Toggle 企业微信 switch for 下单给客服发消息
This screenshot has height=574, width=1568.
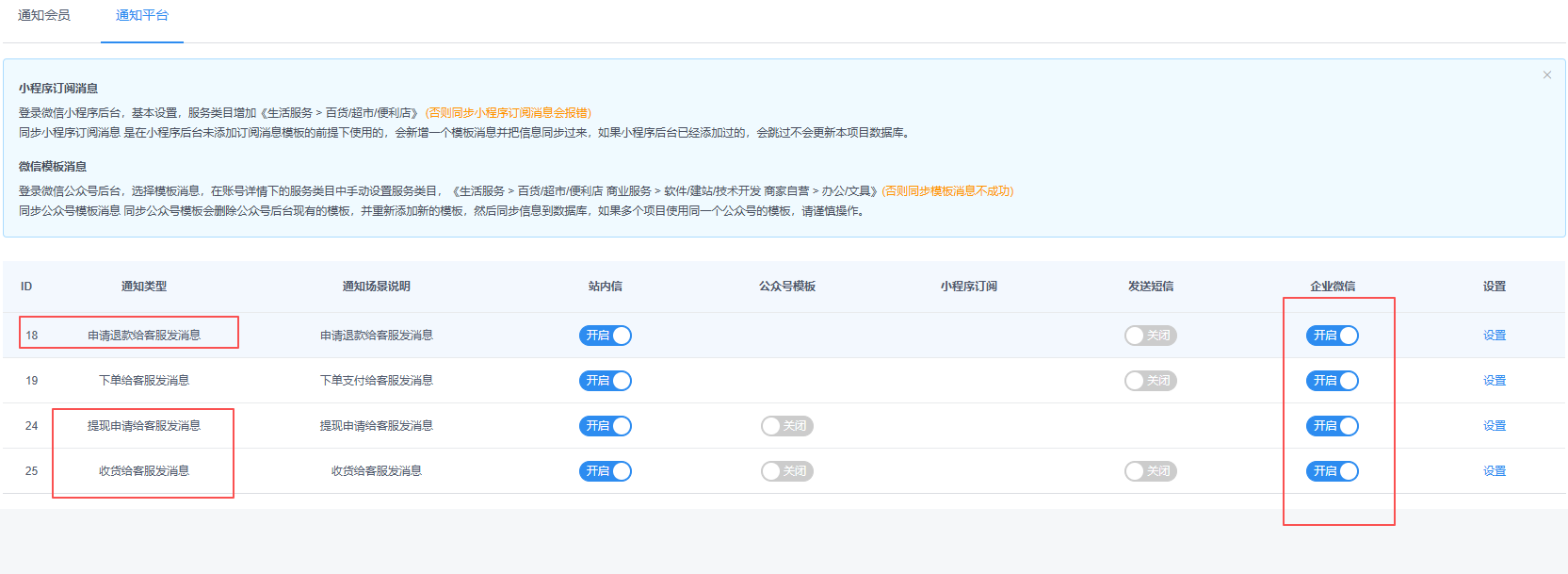[1332, 381]
